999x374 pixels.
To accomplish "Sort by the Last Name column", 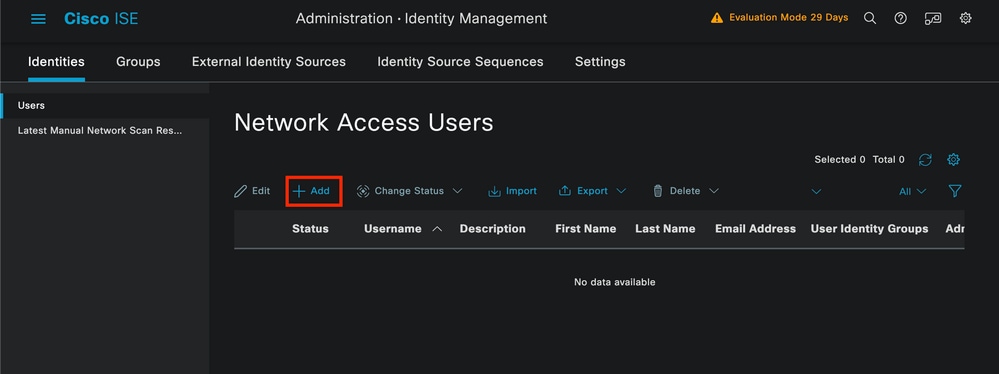I will (665, 229).
